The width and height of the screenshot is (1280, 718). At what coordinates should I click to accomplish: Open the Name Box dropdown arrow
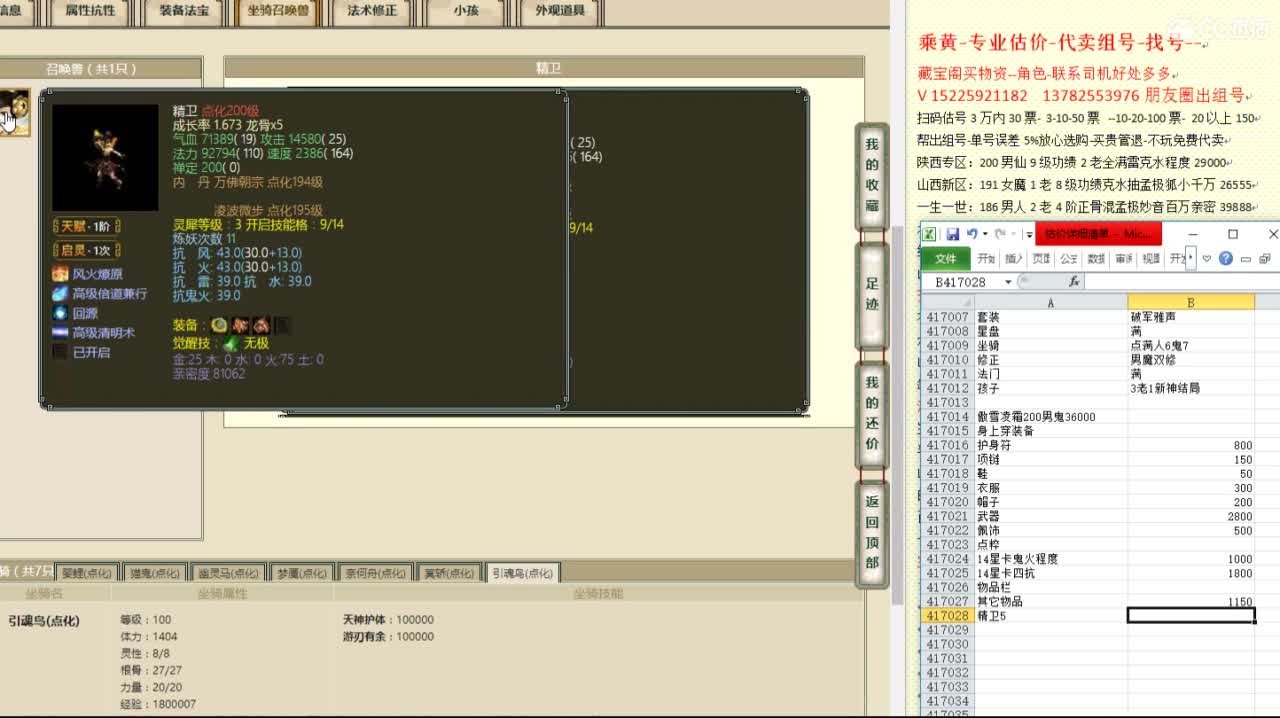click(1008, 282)
